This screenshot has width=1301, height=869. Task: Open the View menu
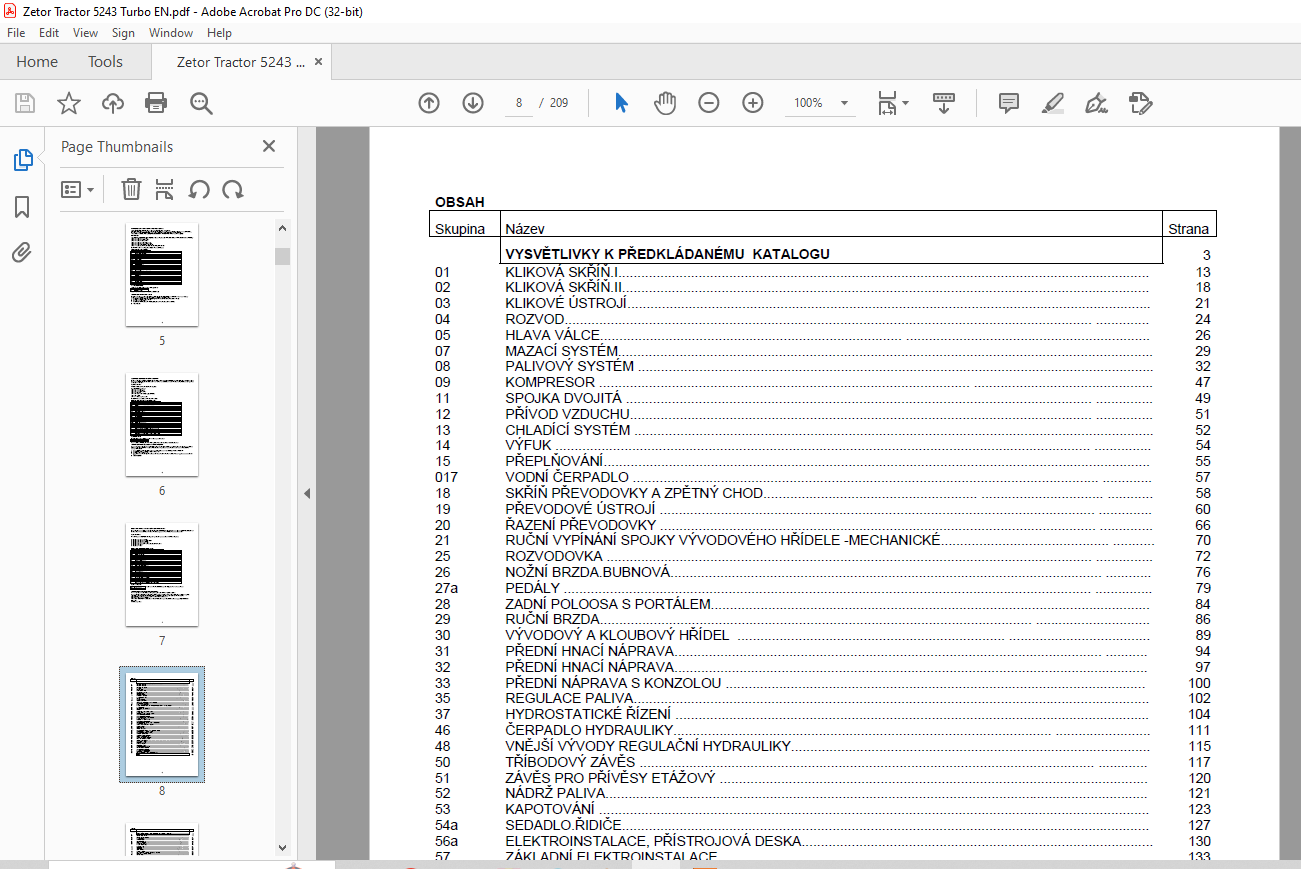(x=85, y=33)
